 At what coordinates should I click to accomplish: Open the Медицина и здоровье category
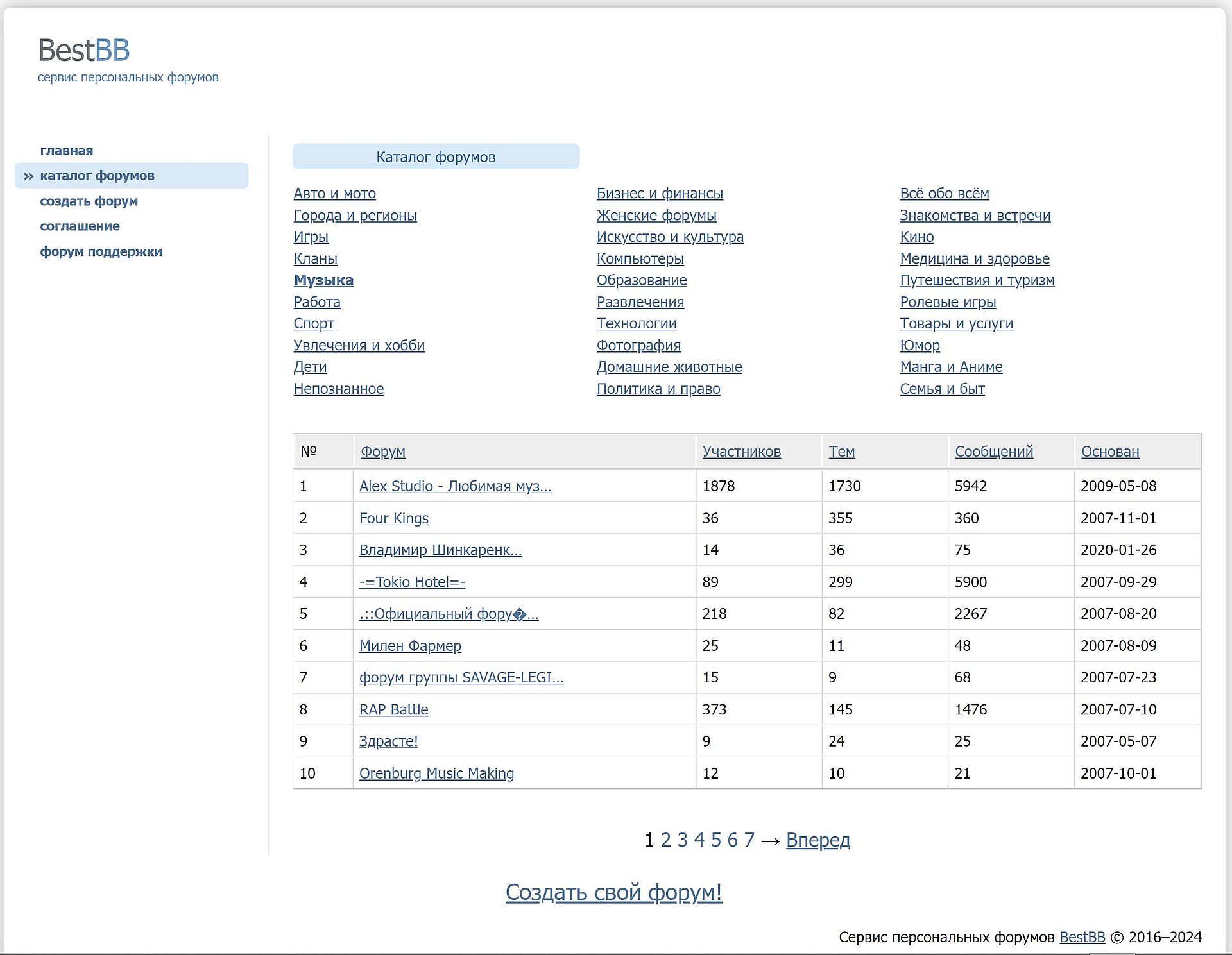tap(975, 258)
